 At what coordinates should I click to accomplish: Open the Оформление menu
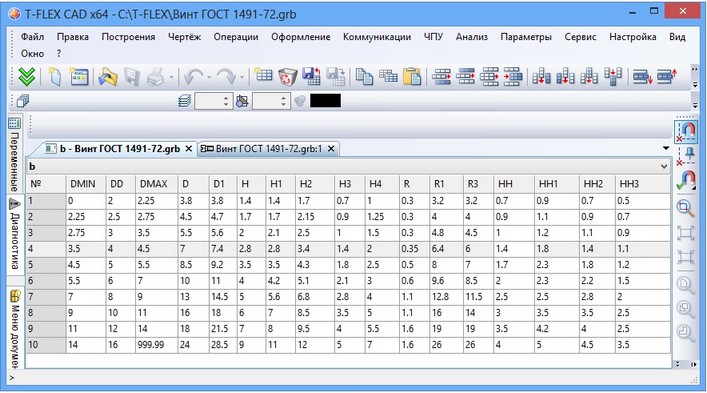[301, 37]
